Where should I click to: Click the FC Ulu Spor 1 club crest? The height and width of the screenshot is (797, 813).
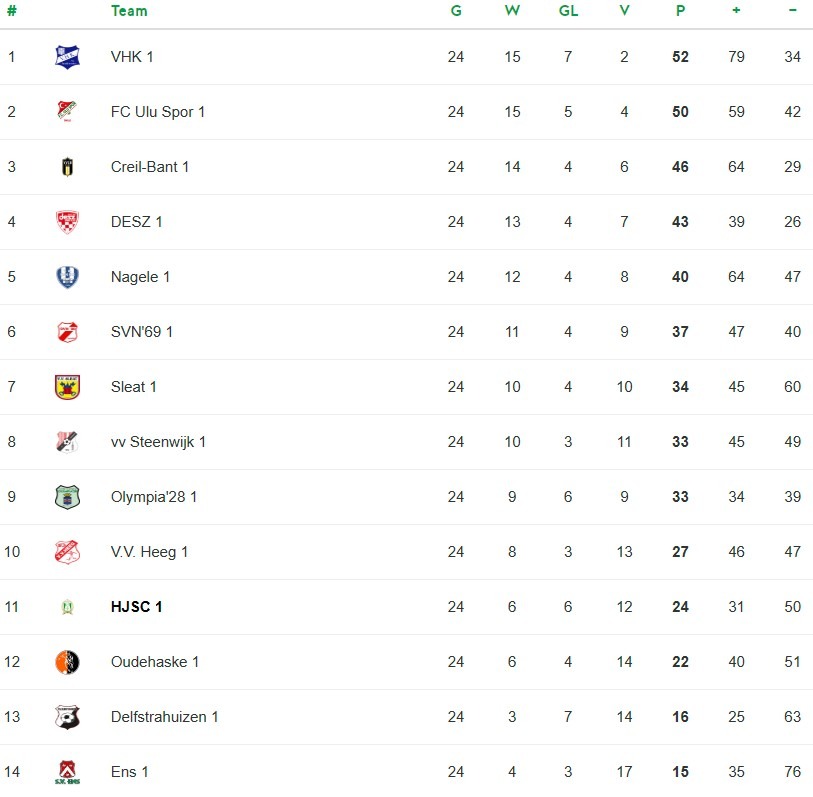pyautogui.click(x=67, y=111)
